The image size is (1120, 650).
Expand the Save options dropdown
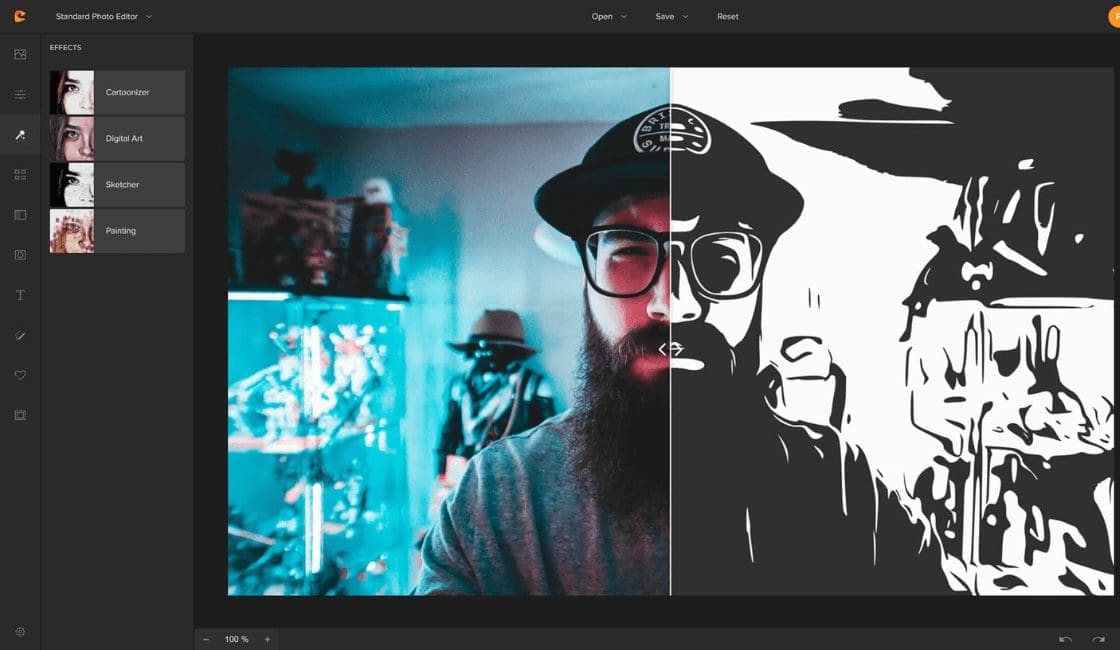(671, 16)
